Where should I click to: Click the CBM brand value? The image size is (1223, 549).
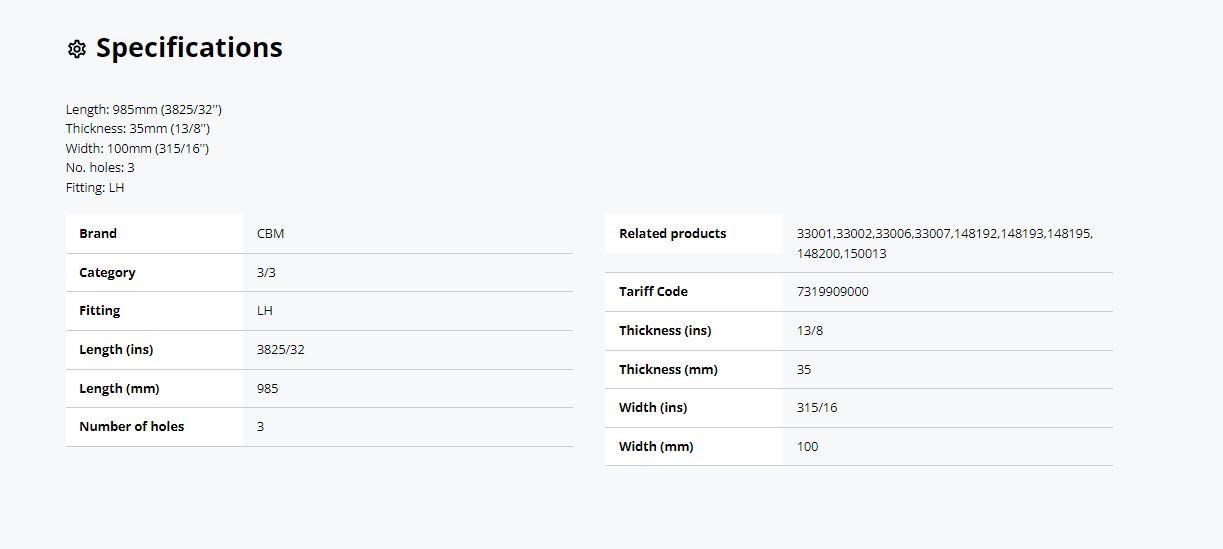point(270,233)
